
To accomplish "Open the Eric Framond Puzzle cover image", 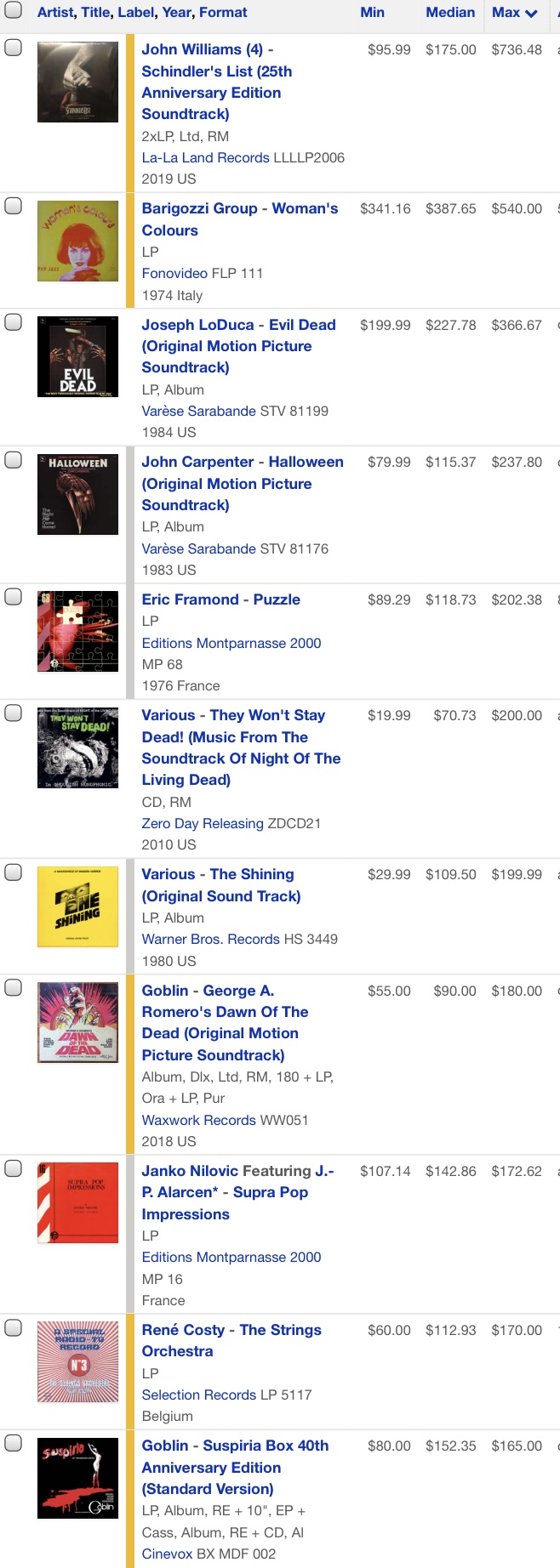I will tap(77, 632).
